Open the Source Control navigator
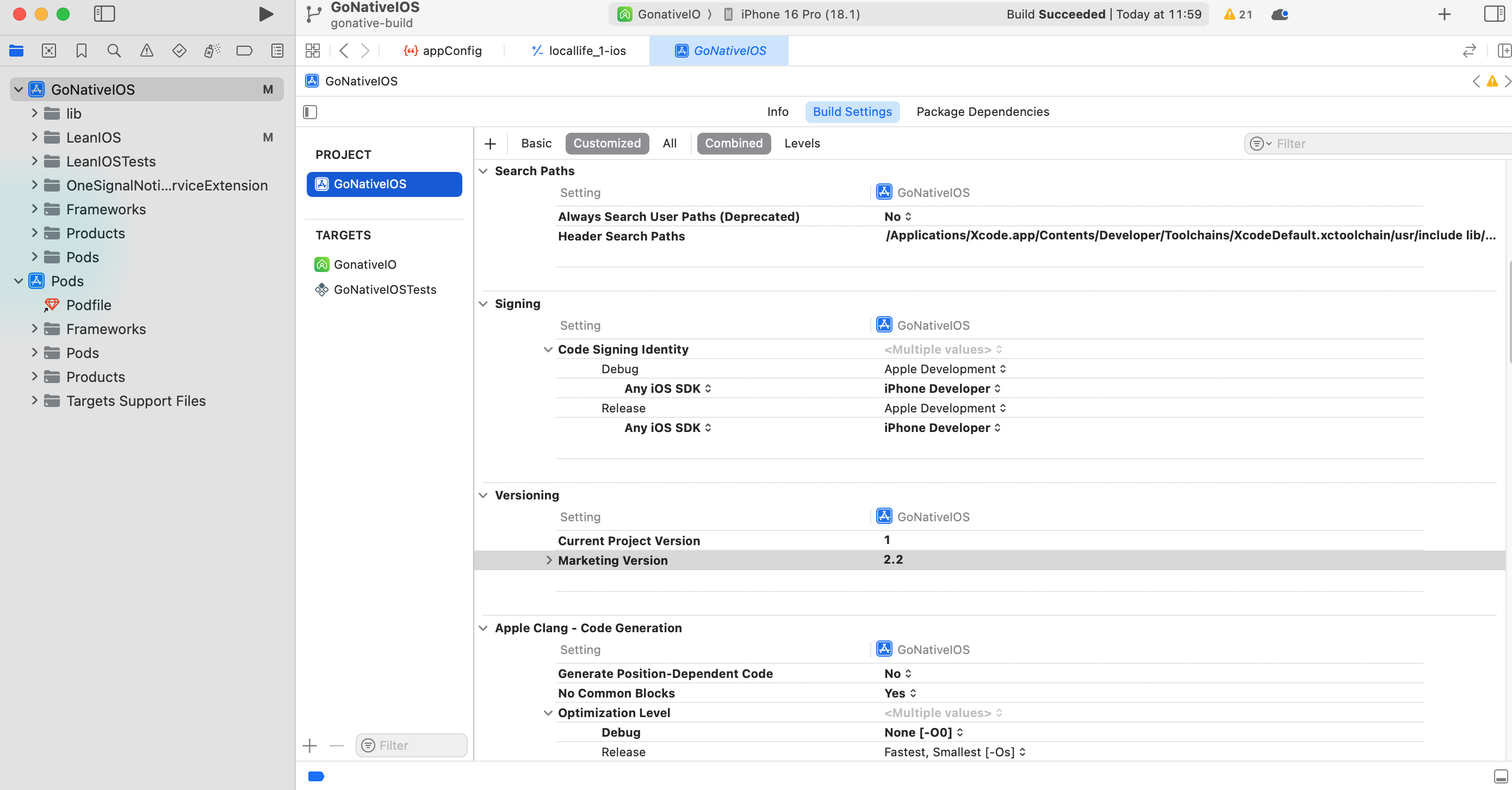The height and width of the screenshot is (790, 1512). click(49, 51)
